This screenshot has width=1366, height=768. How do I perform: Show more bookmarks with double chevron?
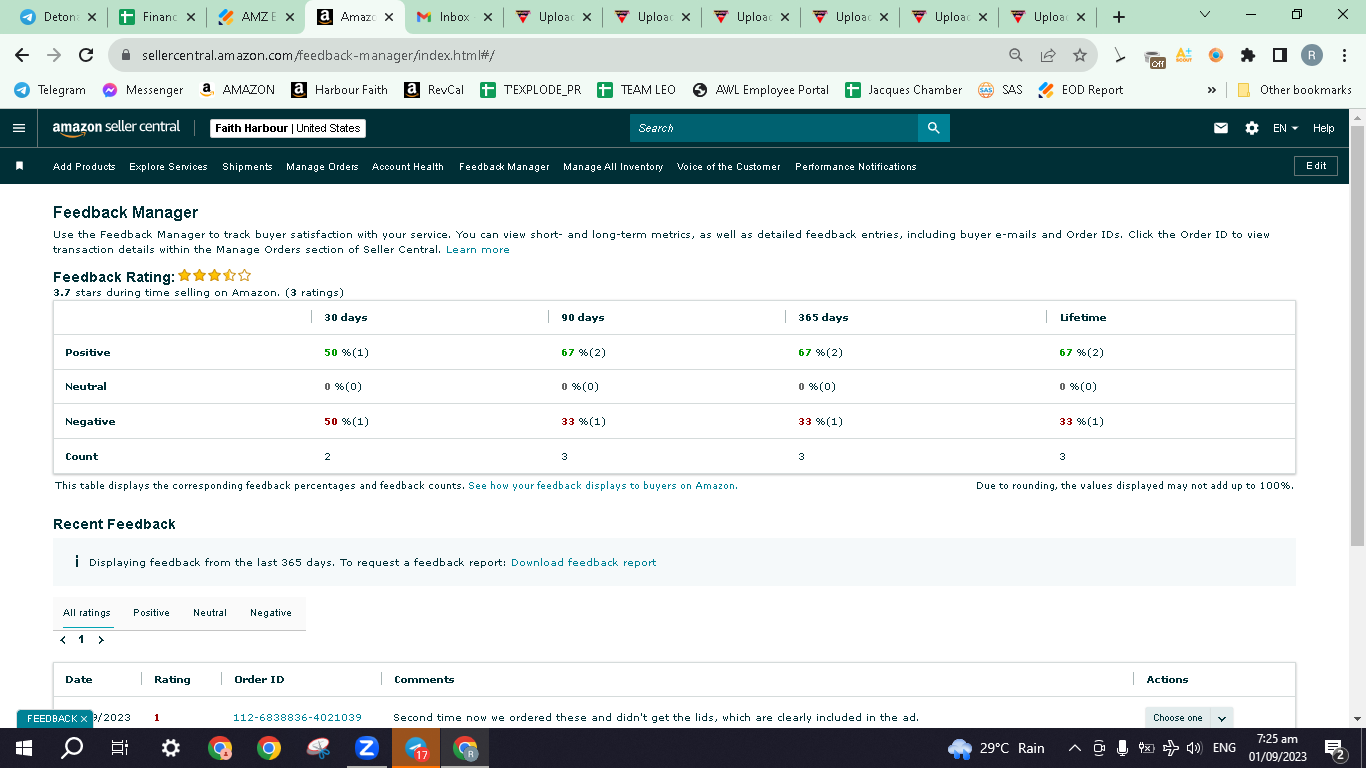[1211, 90]
